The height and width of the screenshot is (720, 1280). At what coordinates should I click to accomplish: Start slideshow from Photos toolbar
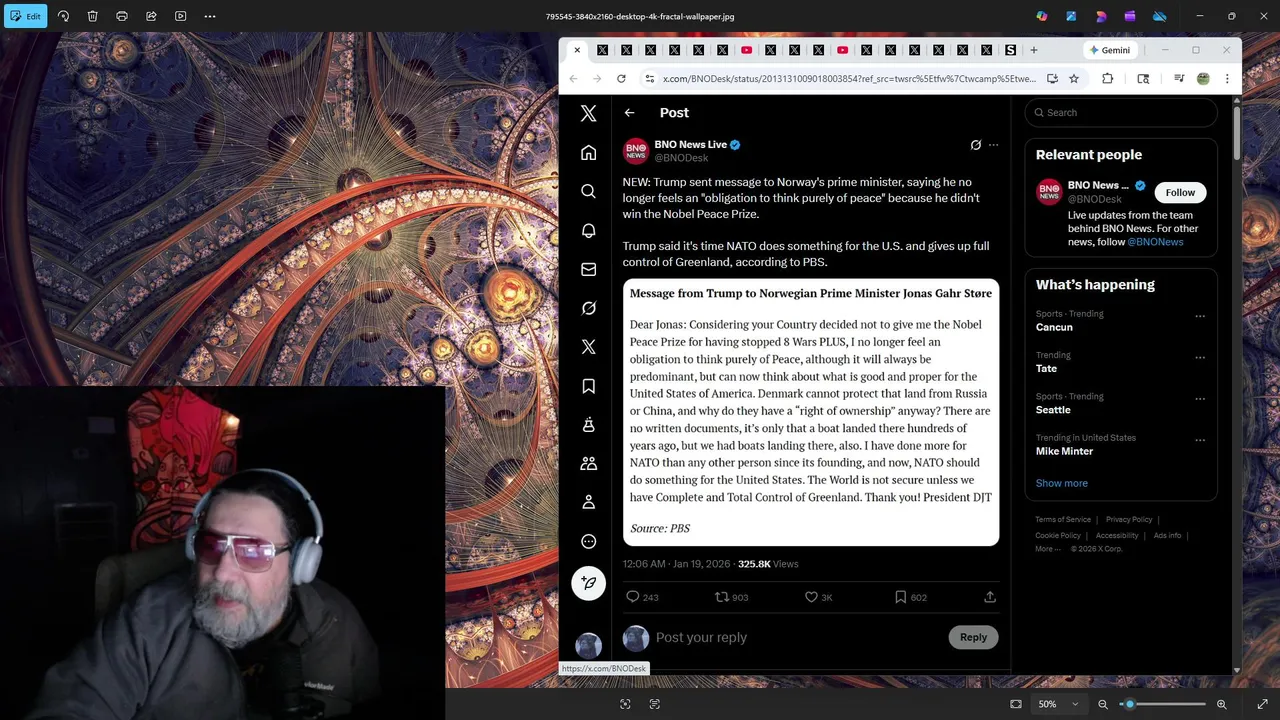pos(180,16)
